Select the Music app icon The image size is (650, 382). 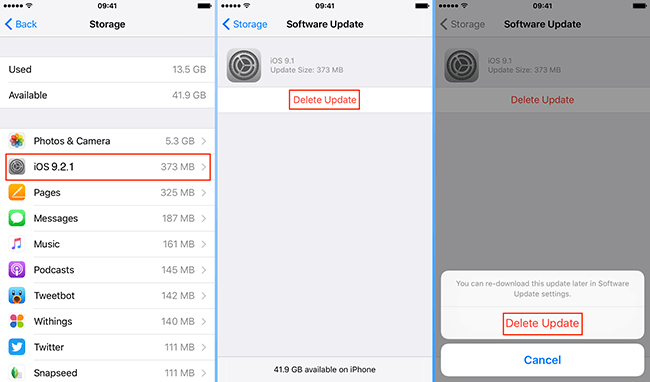pos(17,244)
